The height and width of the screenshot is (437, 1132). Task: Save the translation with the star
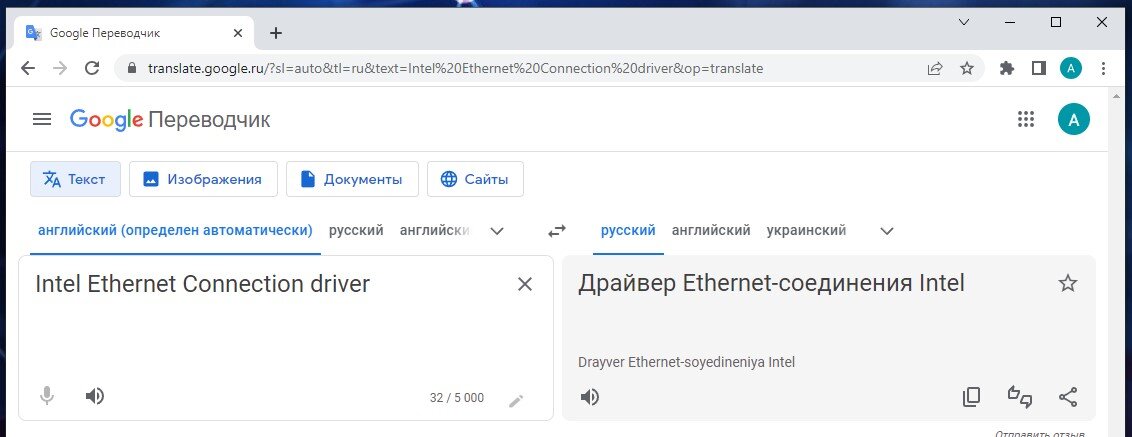click(x=1068, y=283)
